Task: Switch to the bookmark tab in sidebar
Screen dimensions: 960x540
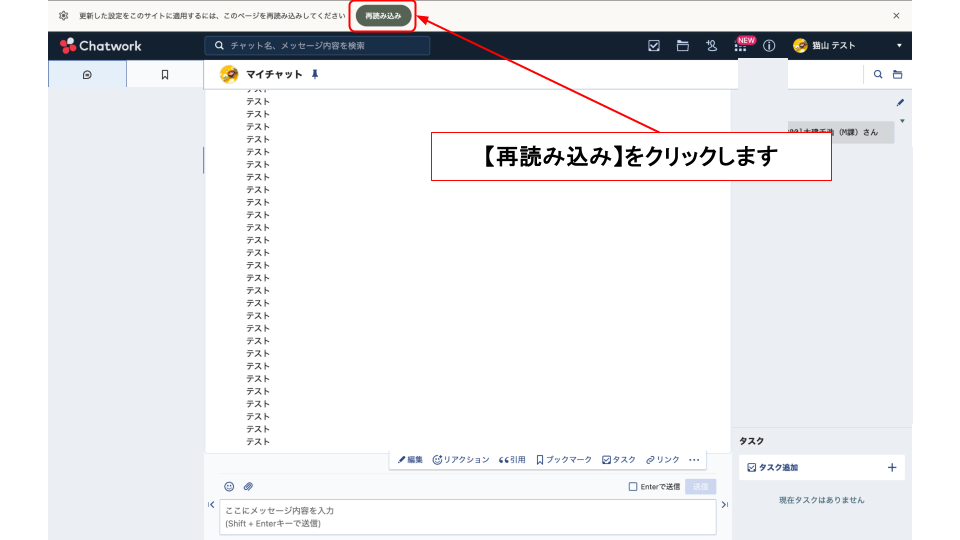Action: pyautogui.click(x=165, y=75)
